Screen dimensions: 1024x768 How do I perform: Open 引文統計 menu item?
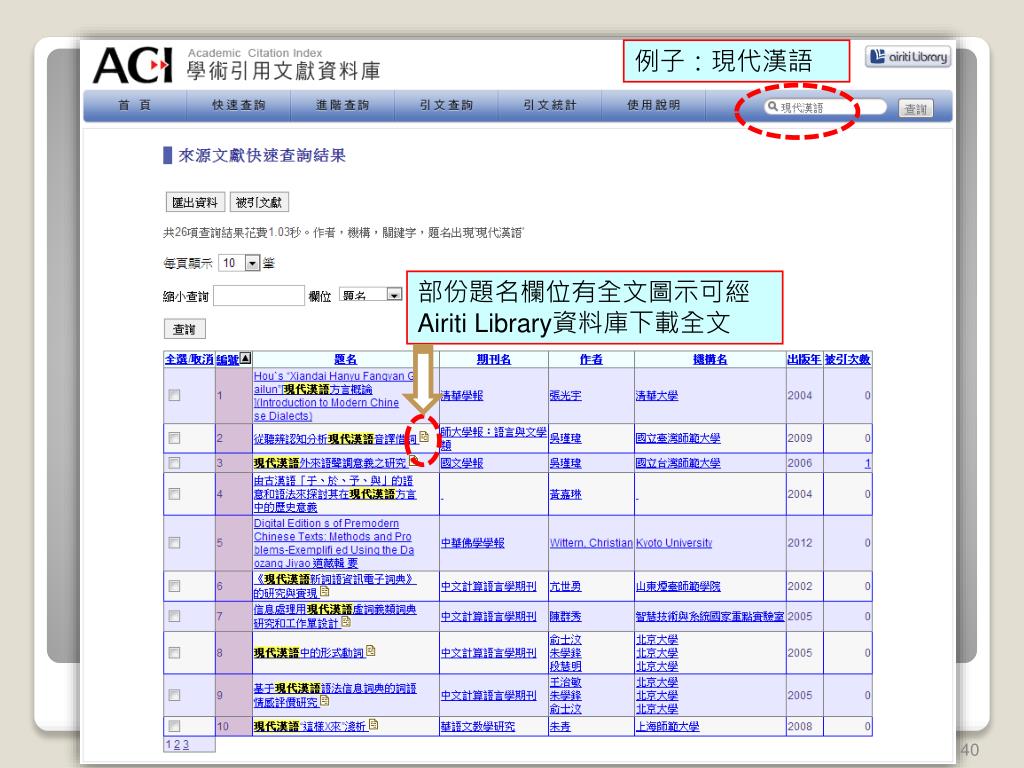point(550,105)
